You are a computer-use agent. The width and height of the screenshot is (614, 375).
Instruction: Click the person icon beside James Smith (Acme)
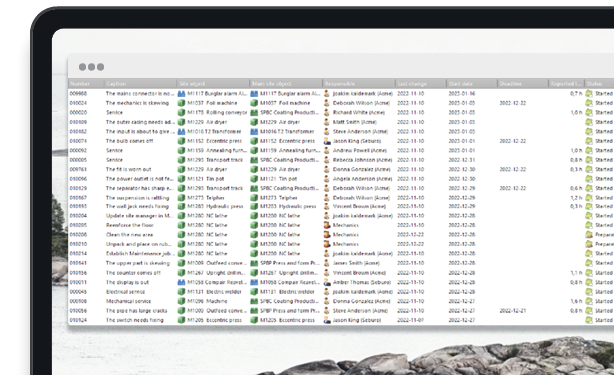pyautogui.click(x=327, y=263)
